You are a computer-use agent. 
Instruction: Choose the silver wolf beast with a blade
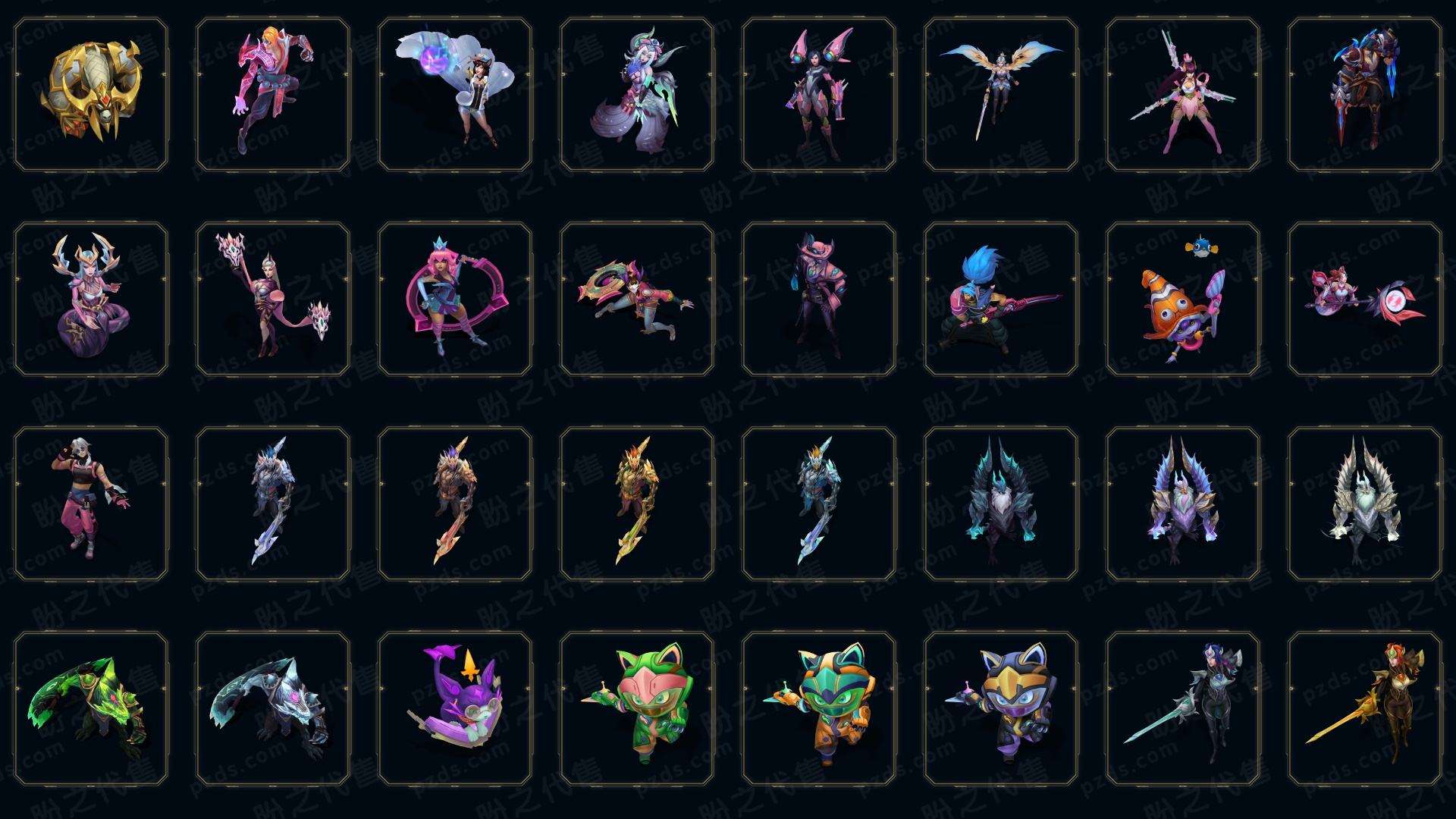click(x=273, y=708)
